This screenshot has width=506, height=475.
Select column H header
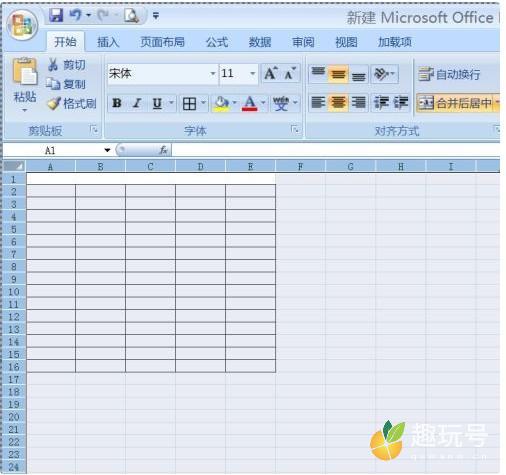(x=401, y=166)
